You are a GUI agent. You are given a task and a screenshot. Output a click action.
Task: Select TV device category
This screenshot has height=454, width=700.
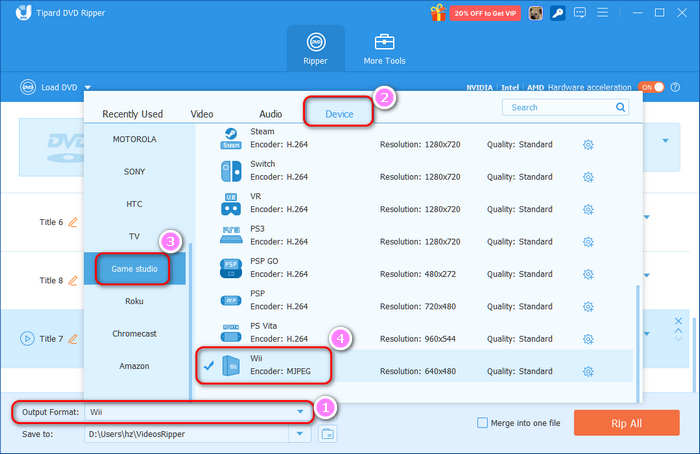(134, 236)
